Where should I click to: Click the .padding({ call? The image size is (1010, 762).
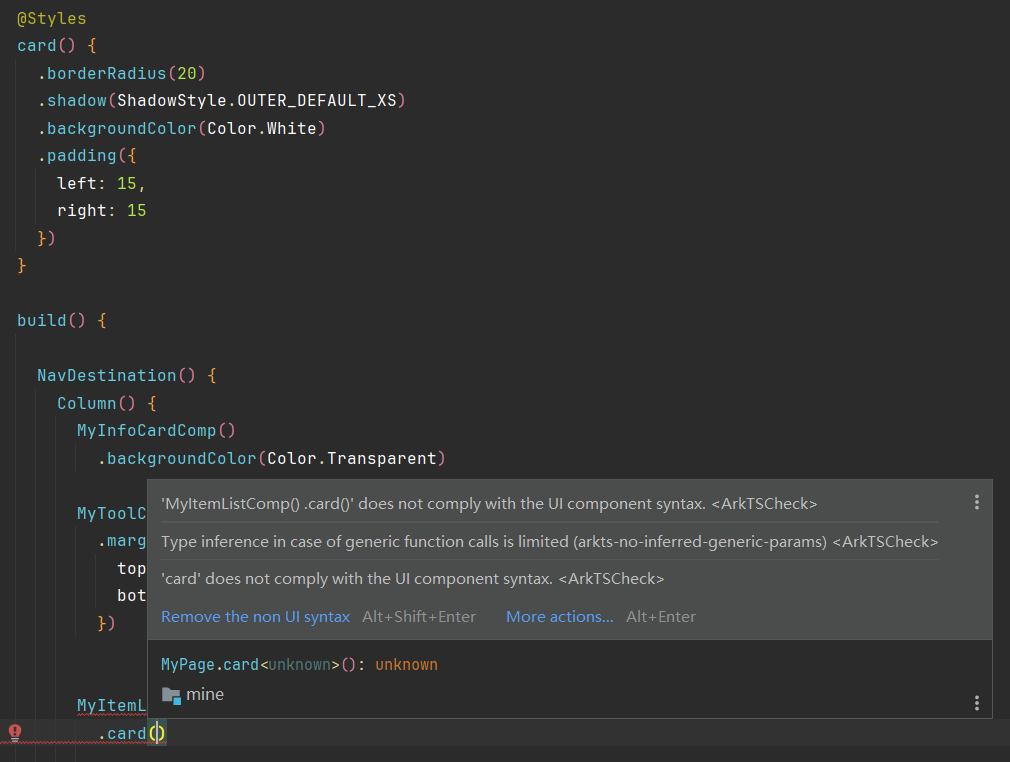87,155
